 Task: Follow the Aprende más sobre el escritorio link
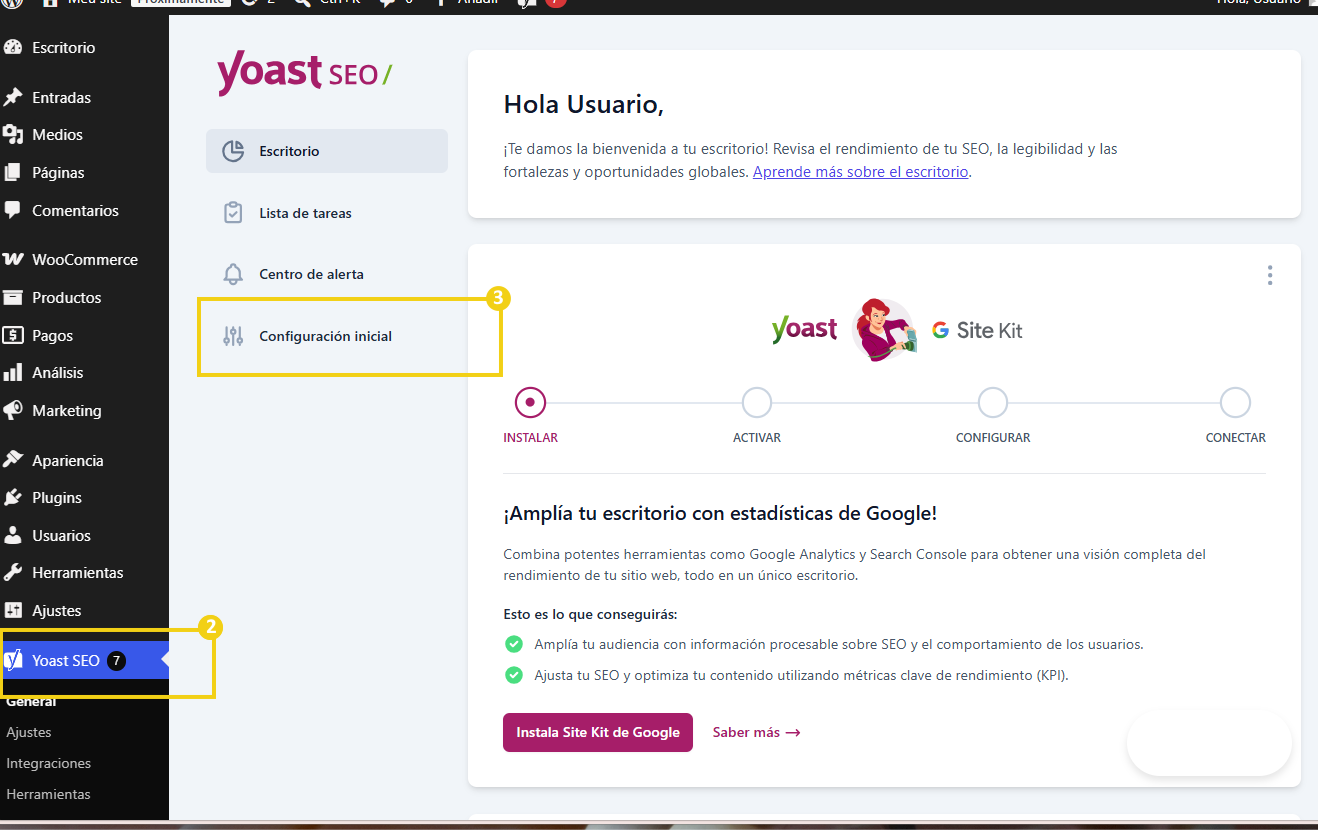coord(860,172)
